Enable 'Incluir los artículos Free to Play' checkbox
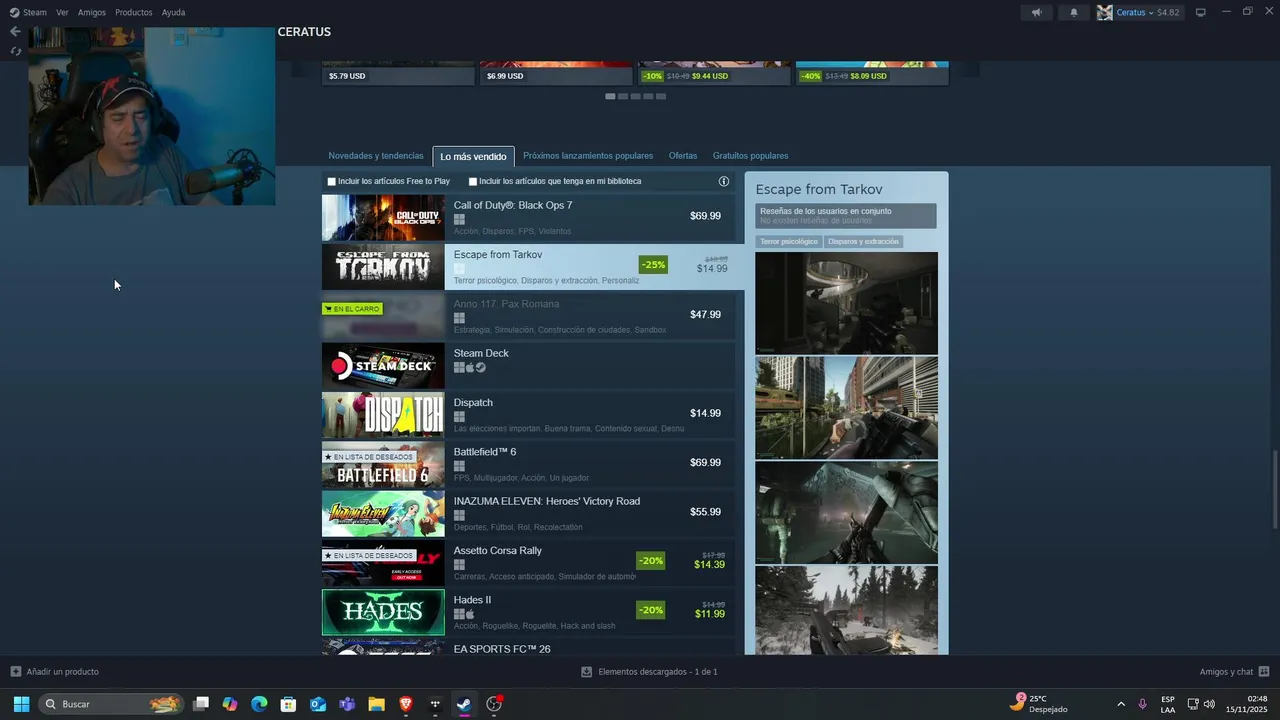This screenshot has width=1280, height=720. pos(332,182)
